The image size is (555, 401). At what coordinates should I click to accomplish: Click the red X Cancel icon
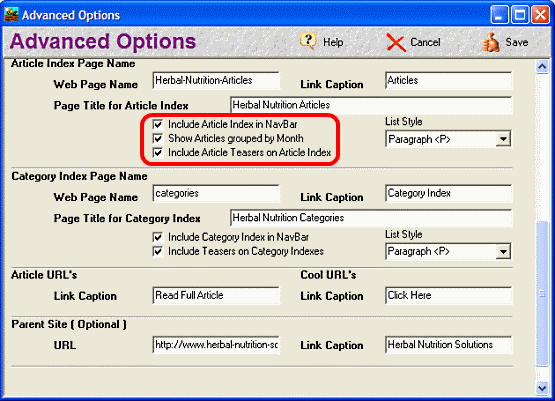[x=396, y=42]
